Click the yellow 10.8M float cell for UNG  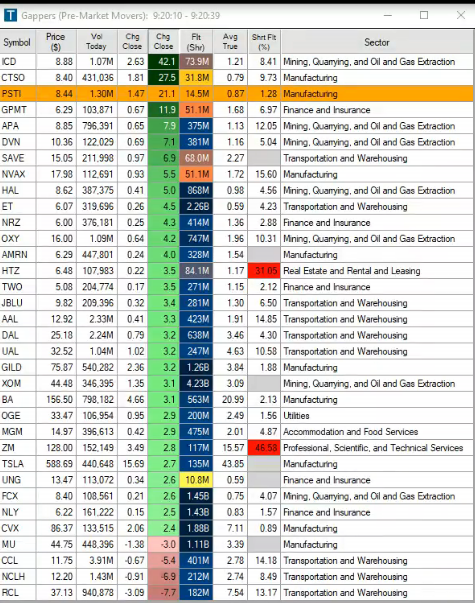[x=196, y=480]
